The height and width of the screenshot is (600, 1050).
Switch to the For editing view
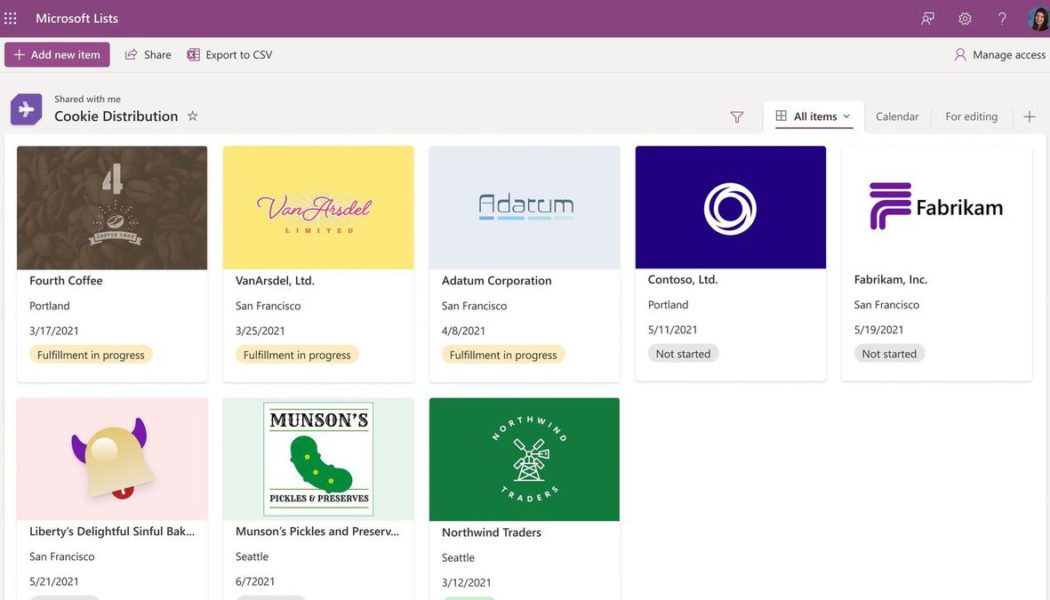971,117
